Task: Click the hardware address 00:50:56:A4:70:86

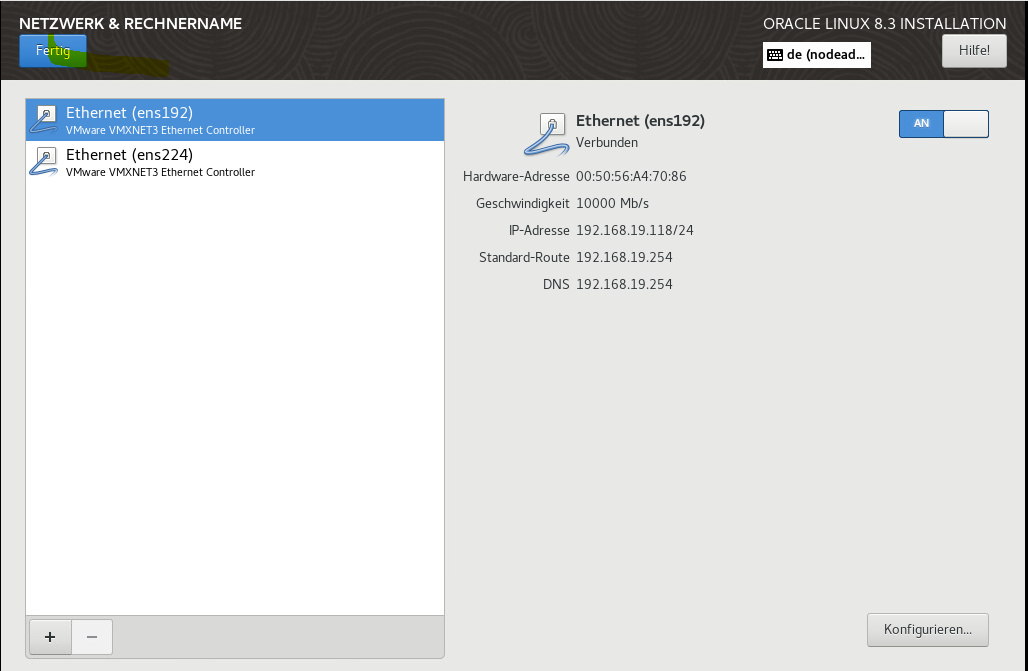Action: pos(631,177)
